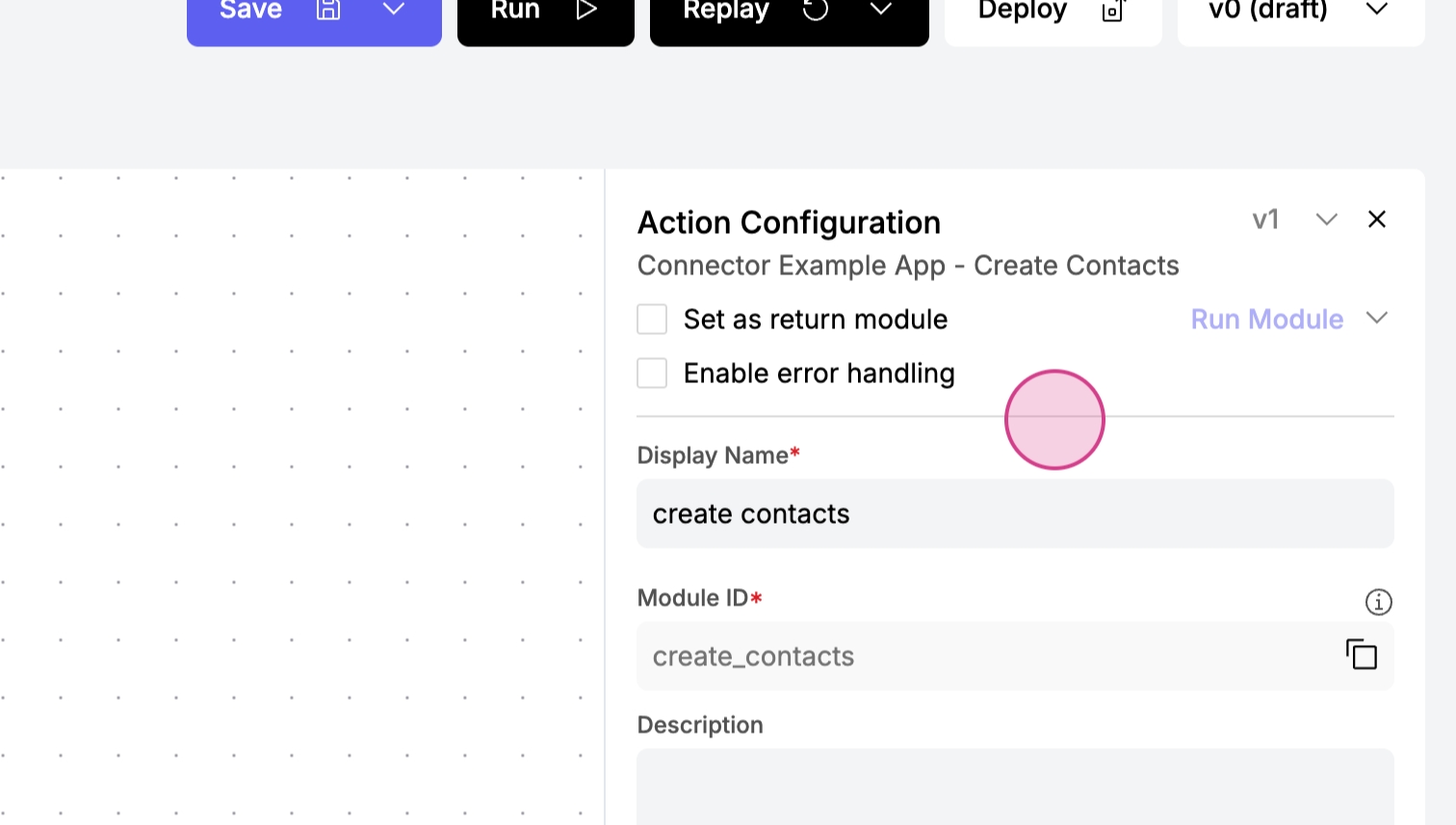Click the Run play triangle icon
This screenshot has width=1456, height=825.
click(586, 10)
